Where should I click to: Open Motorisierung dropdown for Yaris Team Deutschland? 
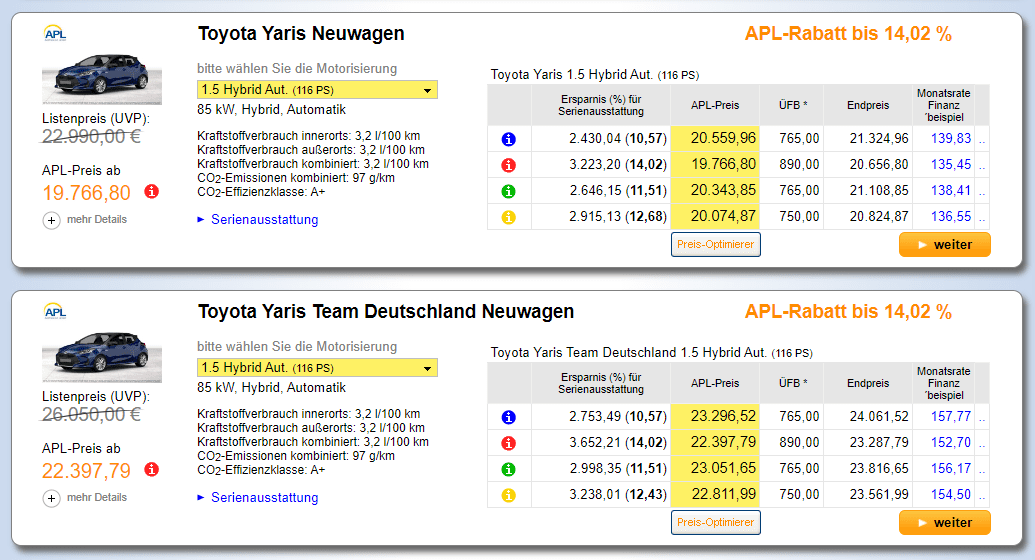[317, 368]
